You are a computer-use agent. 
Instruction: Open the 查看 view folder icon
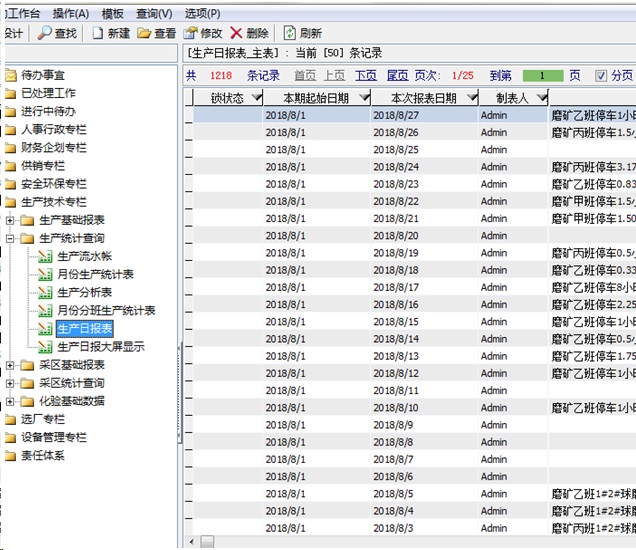click(145, 33)
